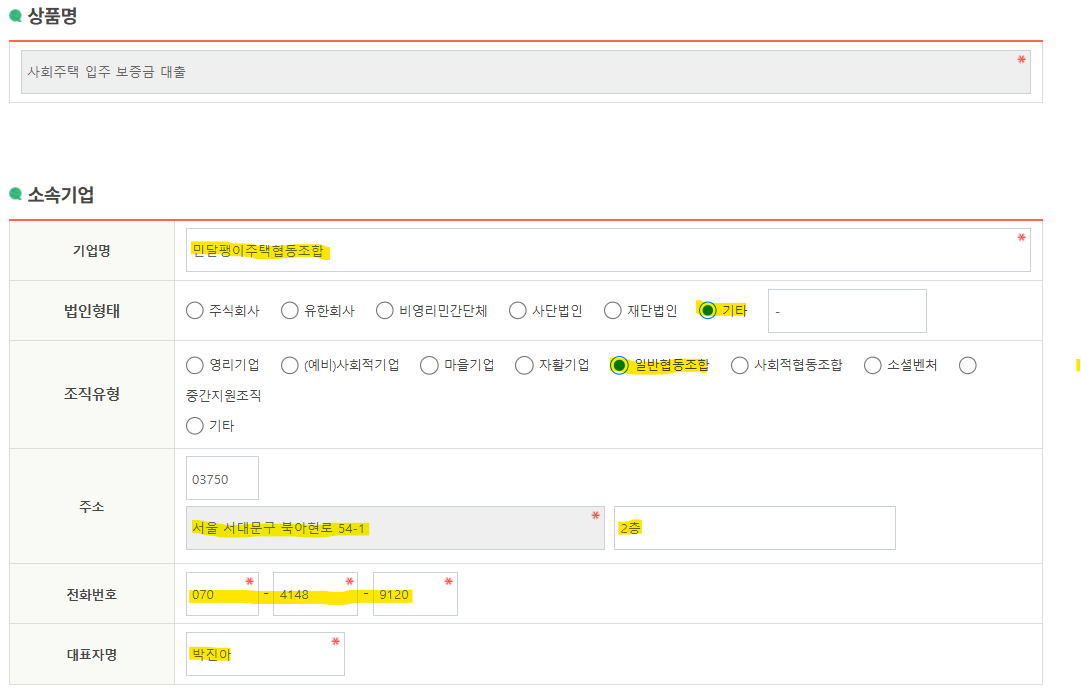
Task: Select 기타 in the 법인형태 row
Action: pos(707,311)
